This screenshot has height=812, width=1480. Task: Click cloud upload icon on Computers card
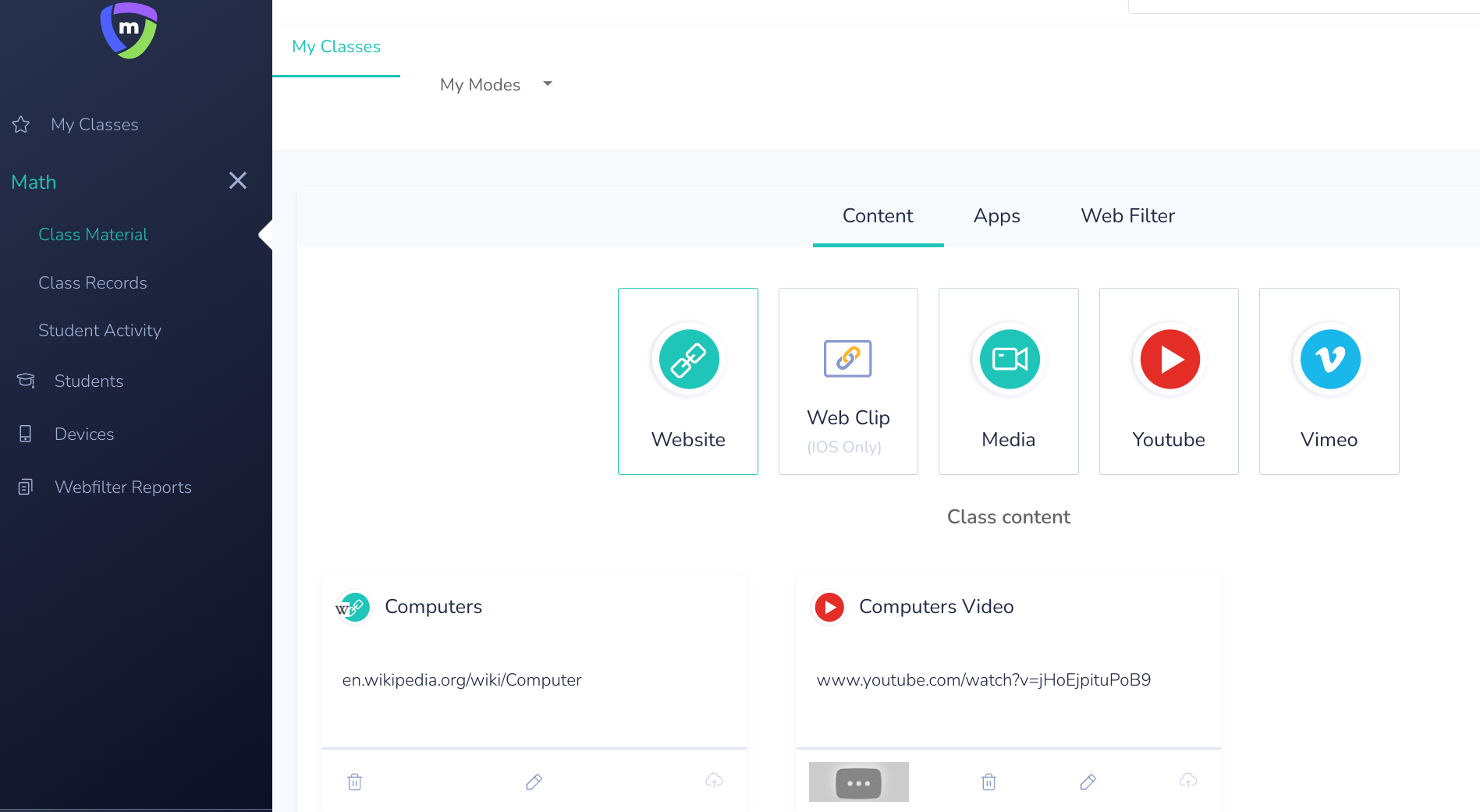coord(714,780)
